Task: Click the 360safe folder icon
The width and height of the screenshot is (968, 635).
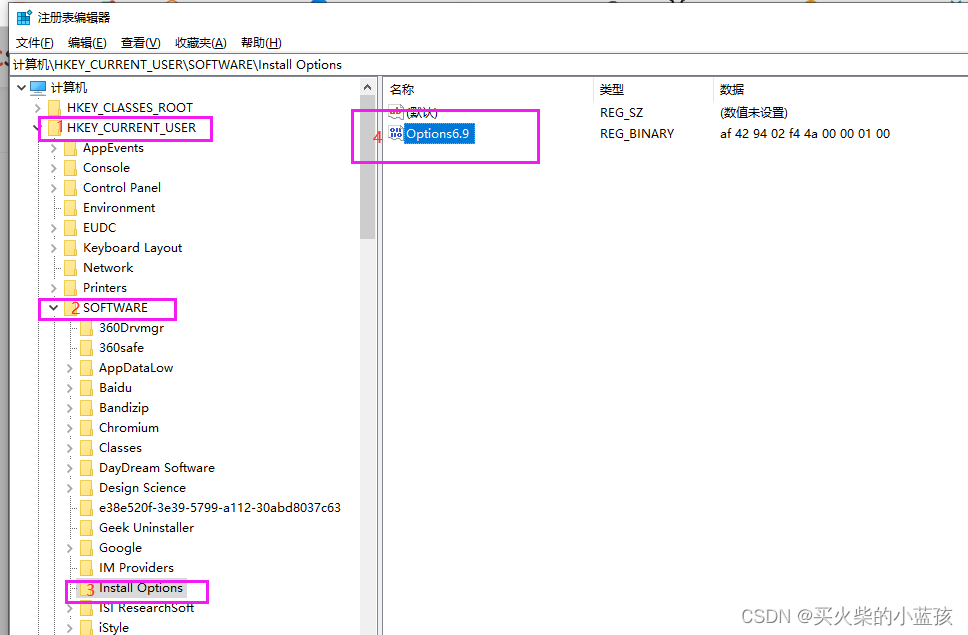Action: click(x=86, y=347)
